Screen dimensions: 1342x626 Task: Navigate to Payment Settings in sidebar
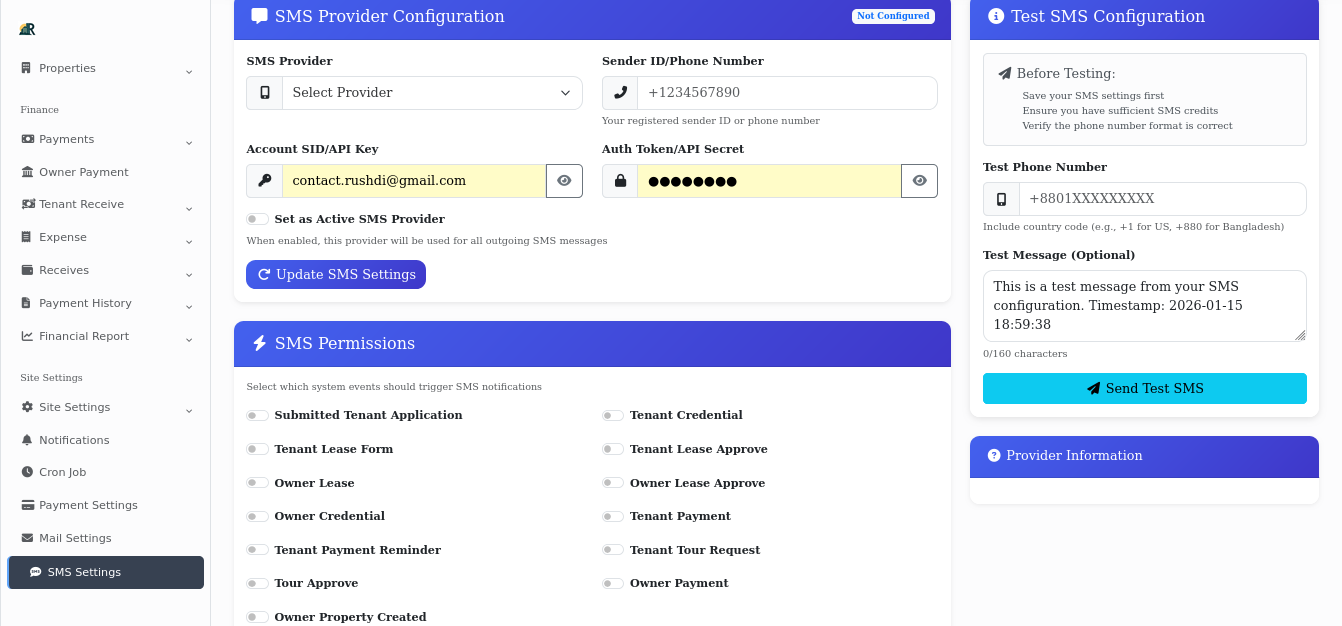87,505
